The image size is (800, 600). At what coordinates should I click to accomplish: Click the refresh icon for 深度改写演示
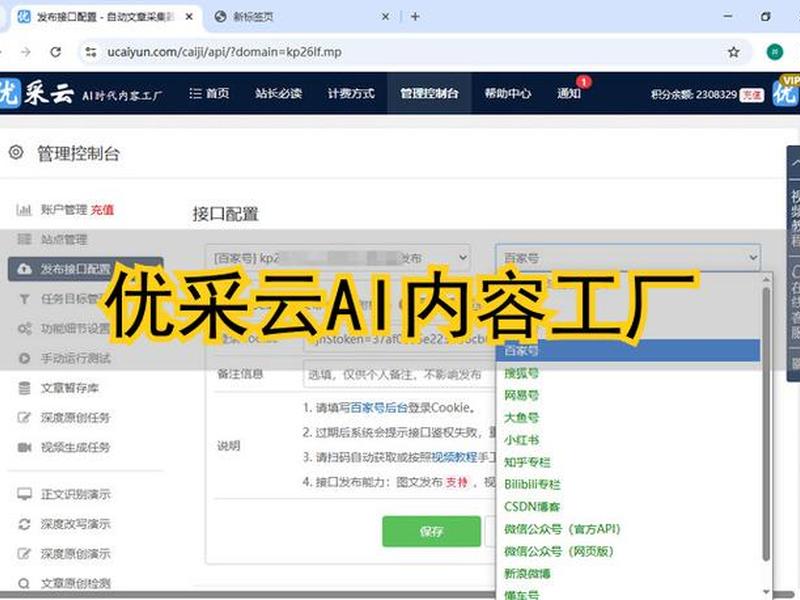[24, 524]
